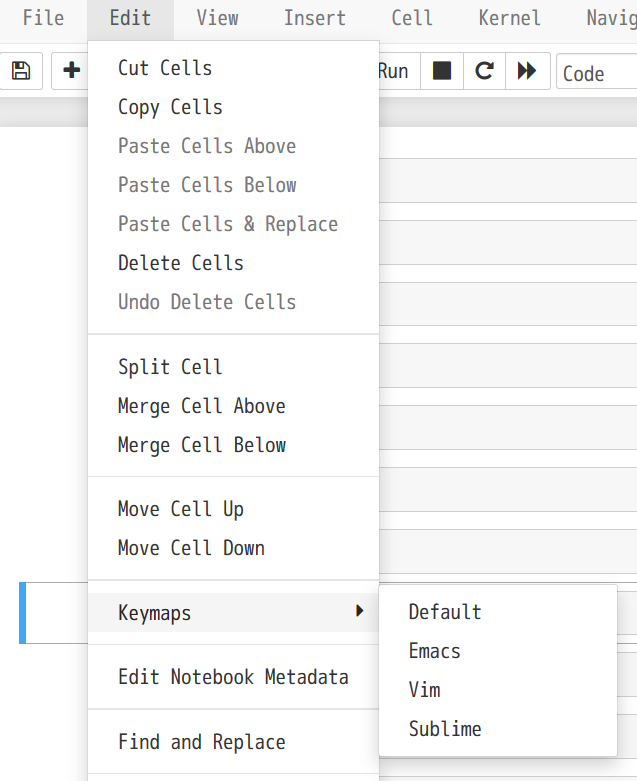
Task: Select the Default keymap
Action: (x=445, y=612)
